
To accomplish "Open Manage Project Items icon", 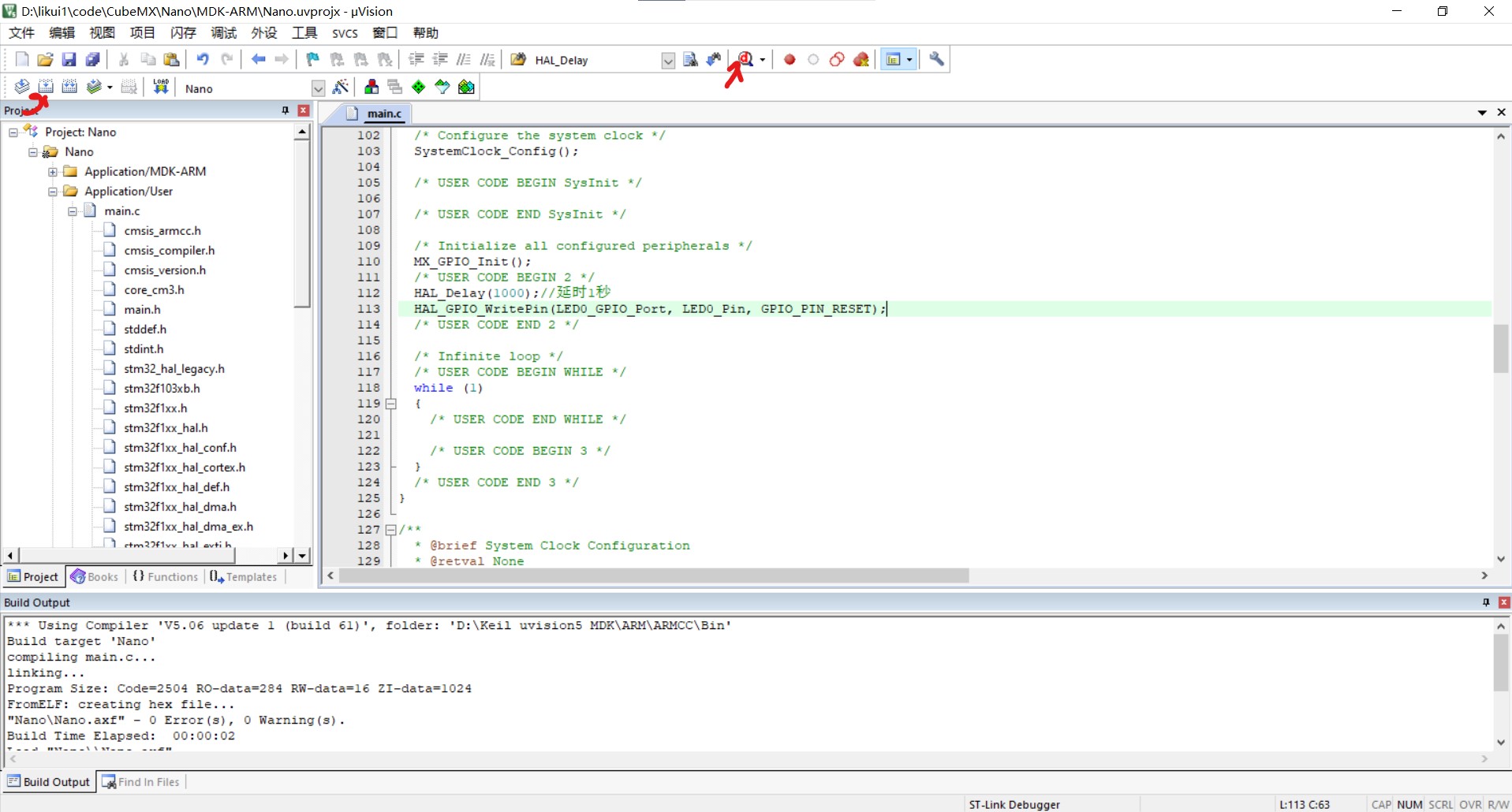I will [x=371, y=88].
